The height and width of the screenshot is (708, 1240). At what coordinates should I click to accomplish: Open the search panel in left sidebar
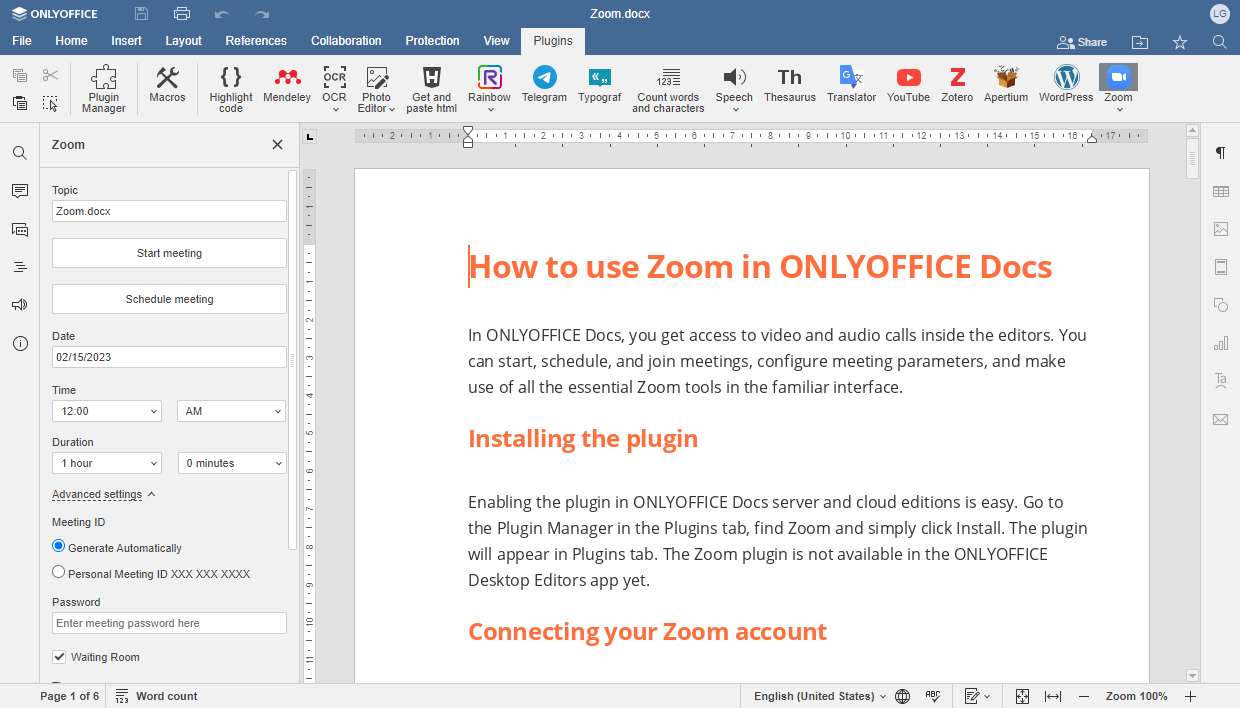click(x=20, y=153)
